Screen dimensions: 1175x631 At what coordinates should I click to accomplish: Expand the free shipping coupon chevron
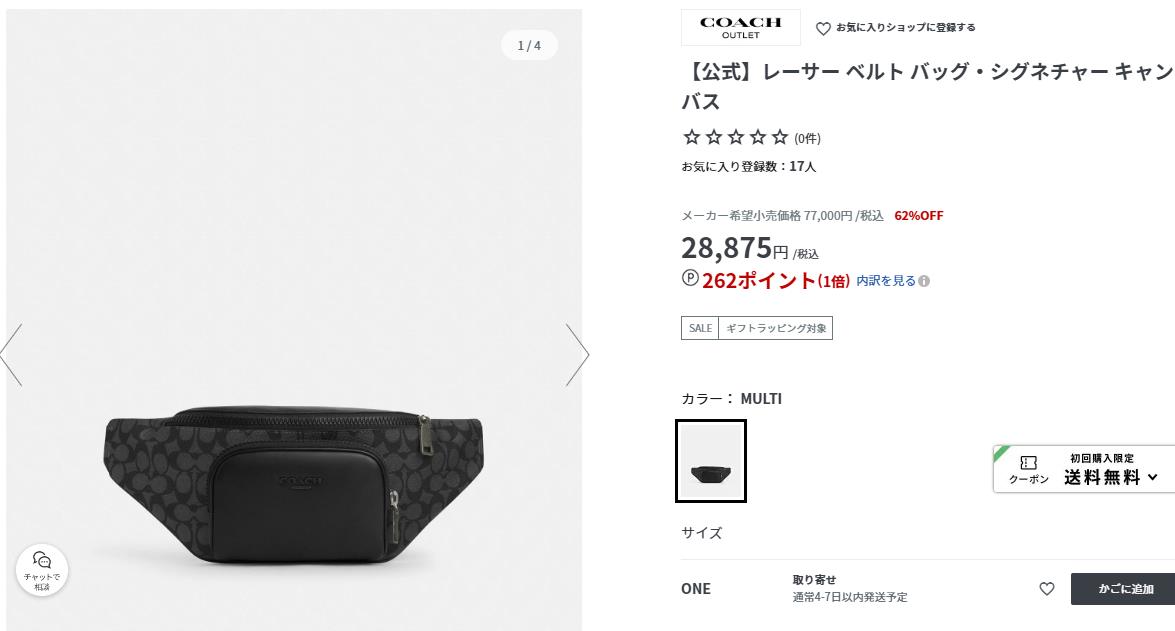click(1153, 477)
